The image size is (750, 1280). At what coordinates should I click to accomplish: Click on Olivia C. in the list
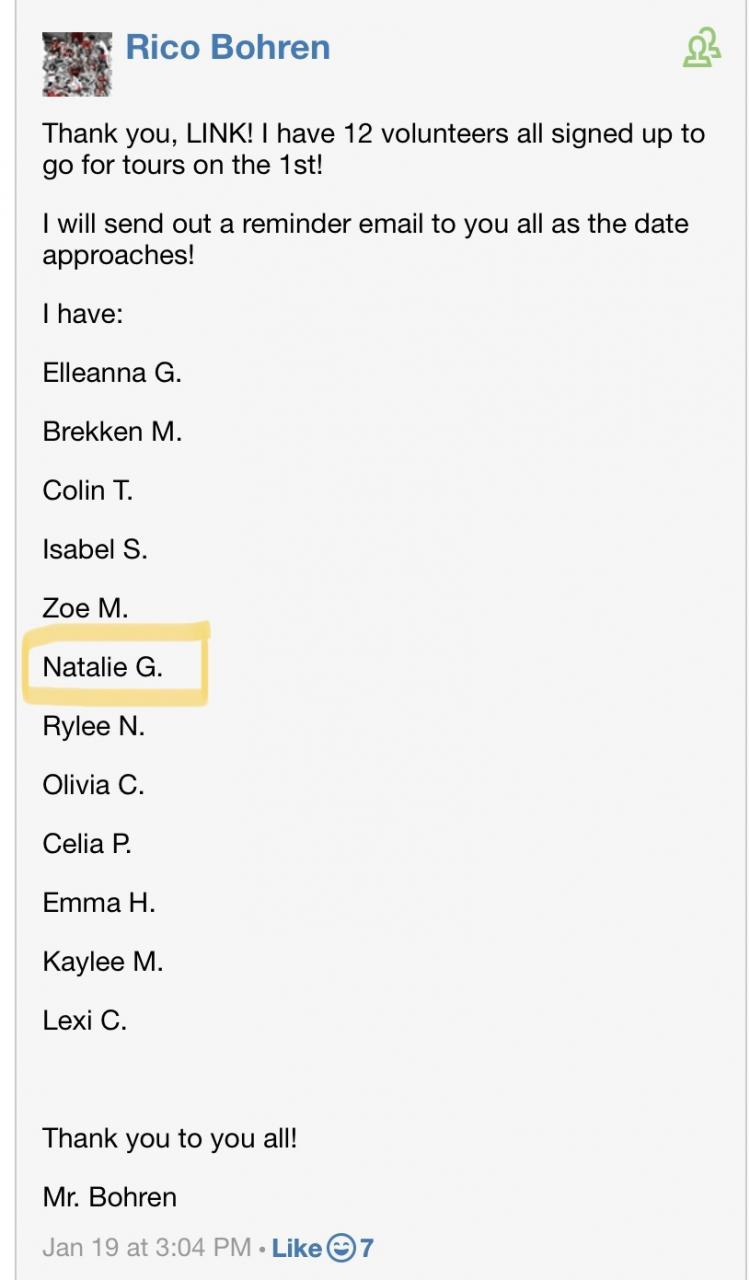pos(94,785)
